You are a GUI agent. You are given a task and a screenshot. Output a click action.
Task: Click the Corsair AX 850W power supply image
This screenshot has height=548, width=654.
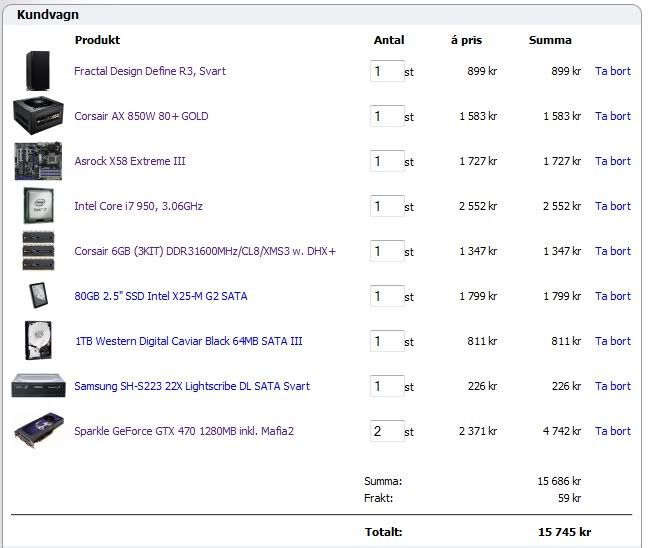pyautogui.click(x=38, y=116)
